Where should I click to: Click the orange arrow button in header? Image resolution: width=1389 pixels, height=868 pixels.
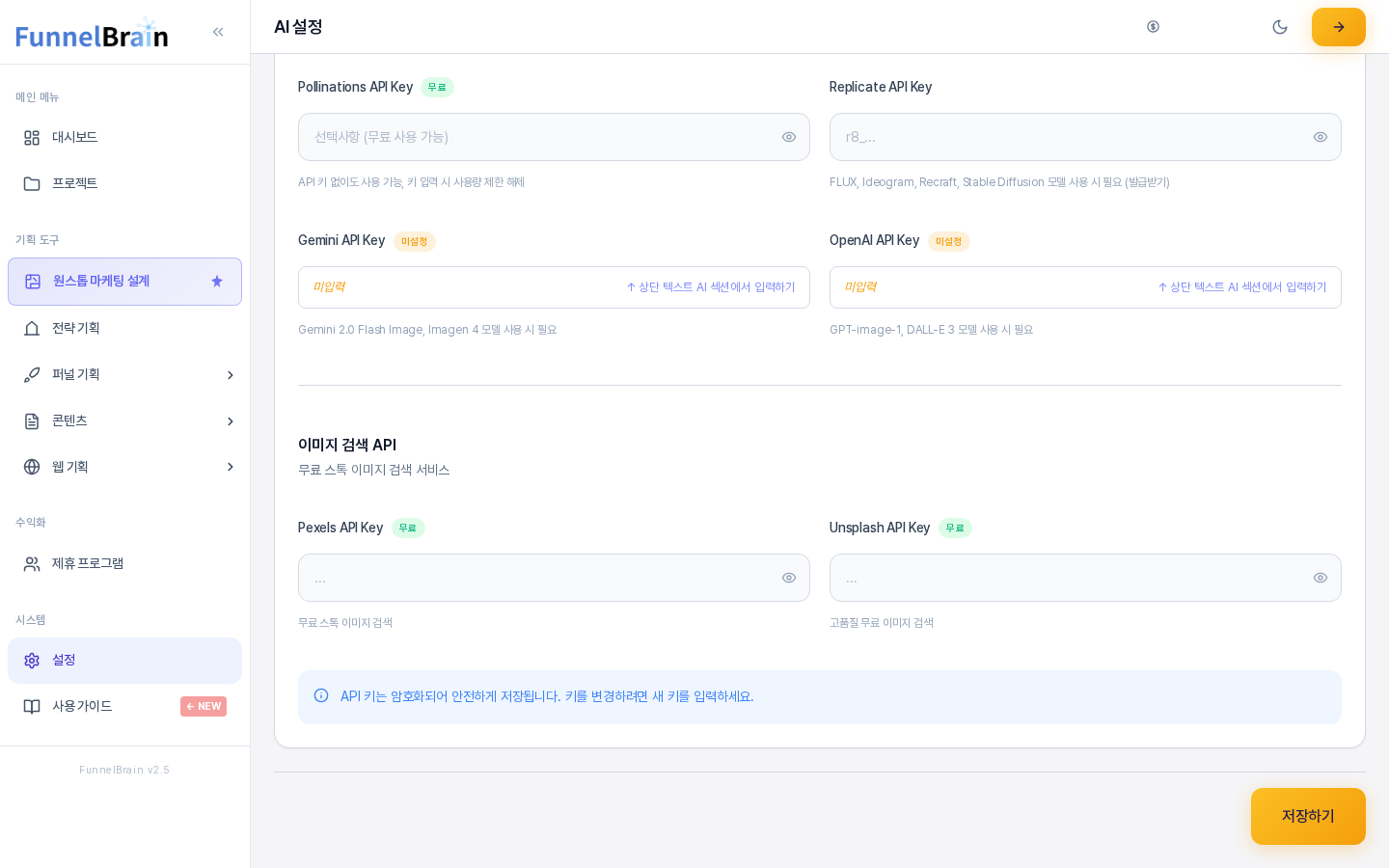pyautogui.click(x=1339, y=27)
